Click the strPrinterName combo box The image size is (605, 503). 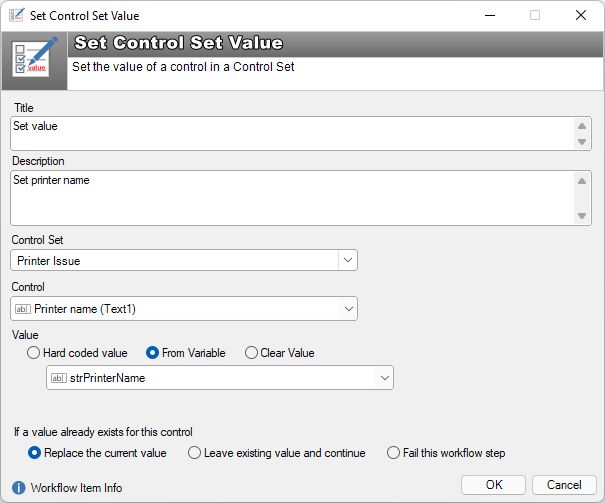click(220, 378)
